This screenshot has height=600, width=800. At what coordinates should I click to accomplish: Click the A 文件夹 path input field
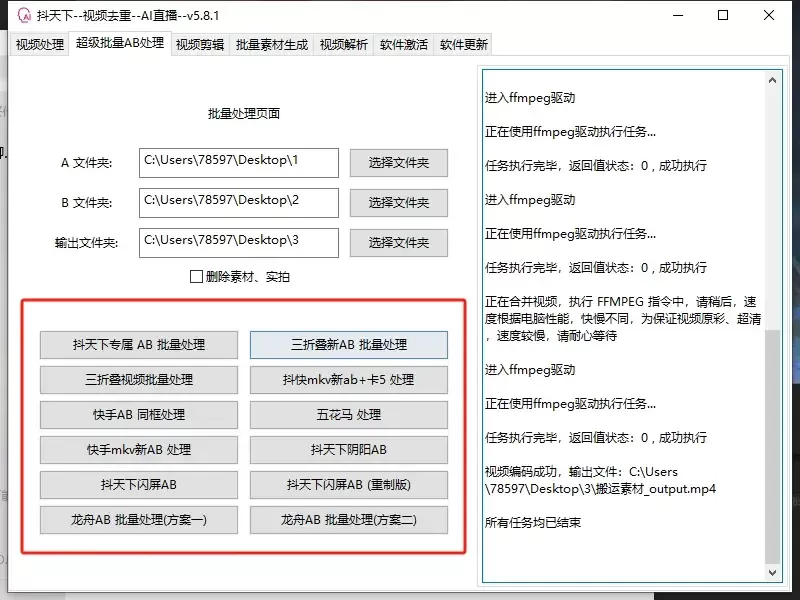point(239,163)
